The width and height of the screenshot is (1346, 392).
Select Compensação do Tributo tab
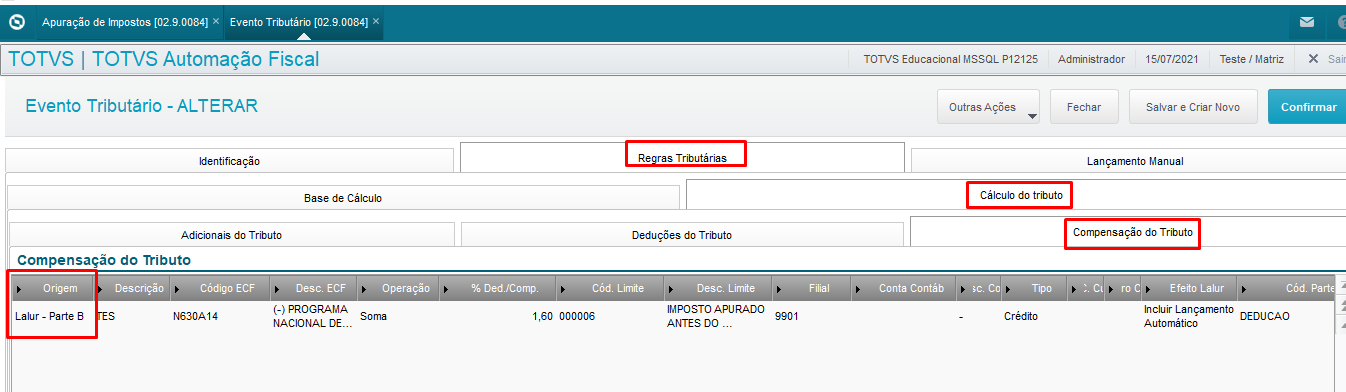pos(1128,232)
